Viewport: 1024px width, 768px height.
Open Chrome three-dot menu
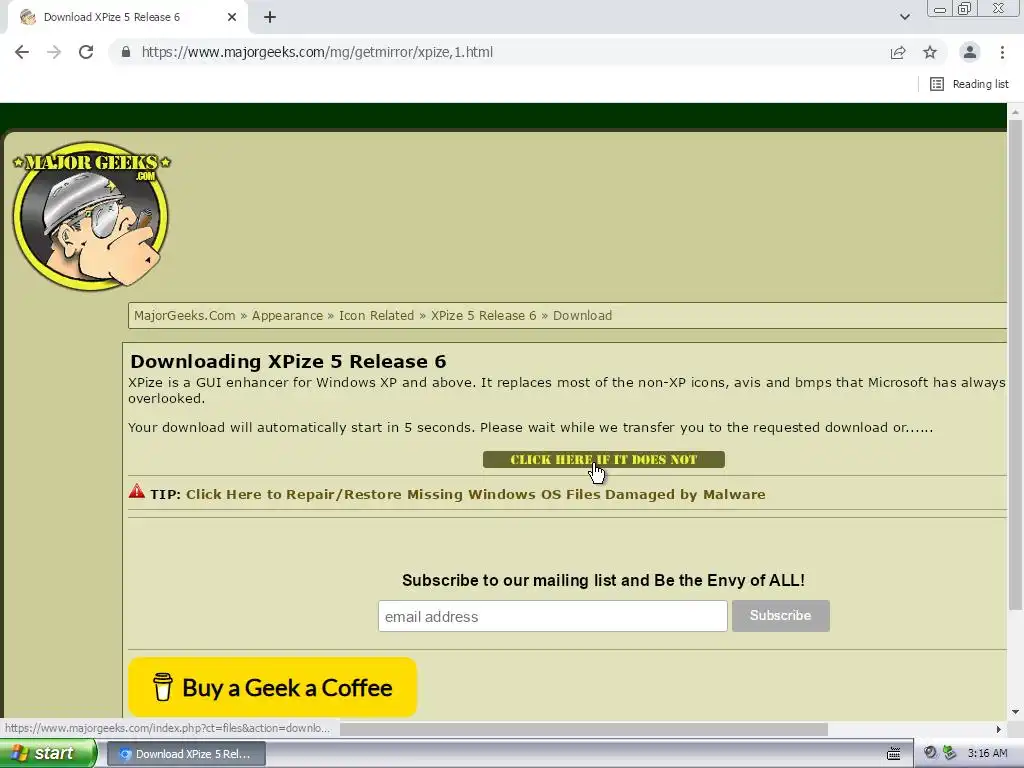coord(1002,52)
